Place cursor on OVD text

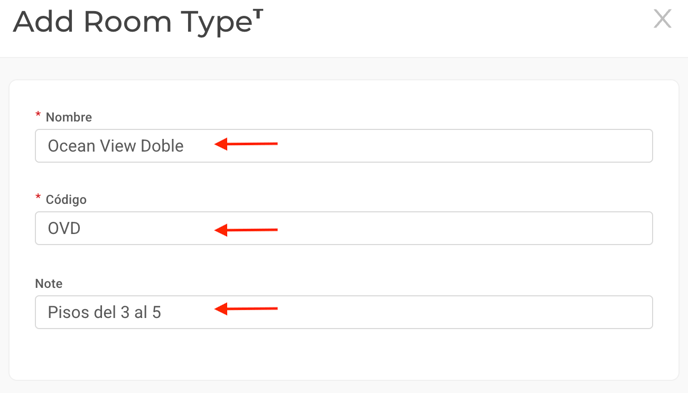[64, 228]
